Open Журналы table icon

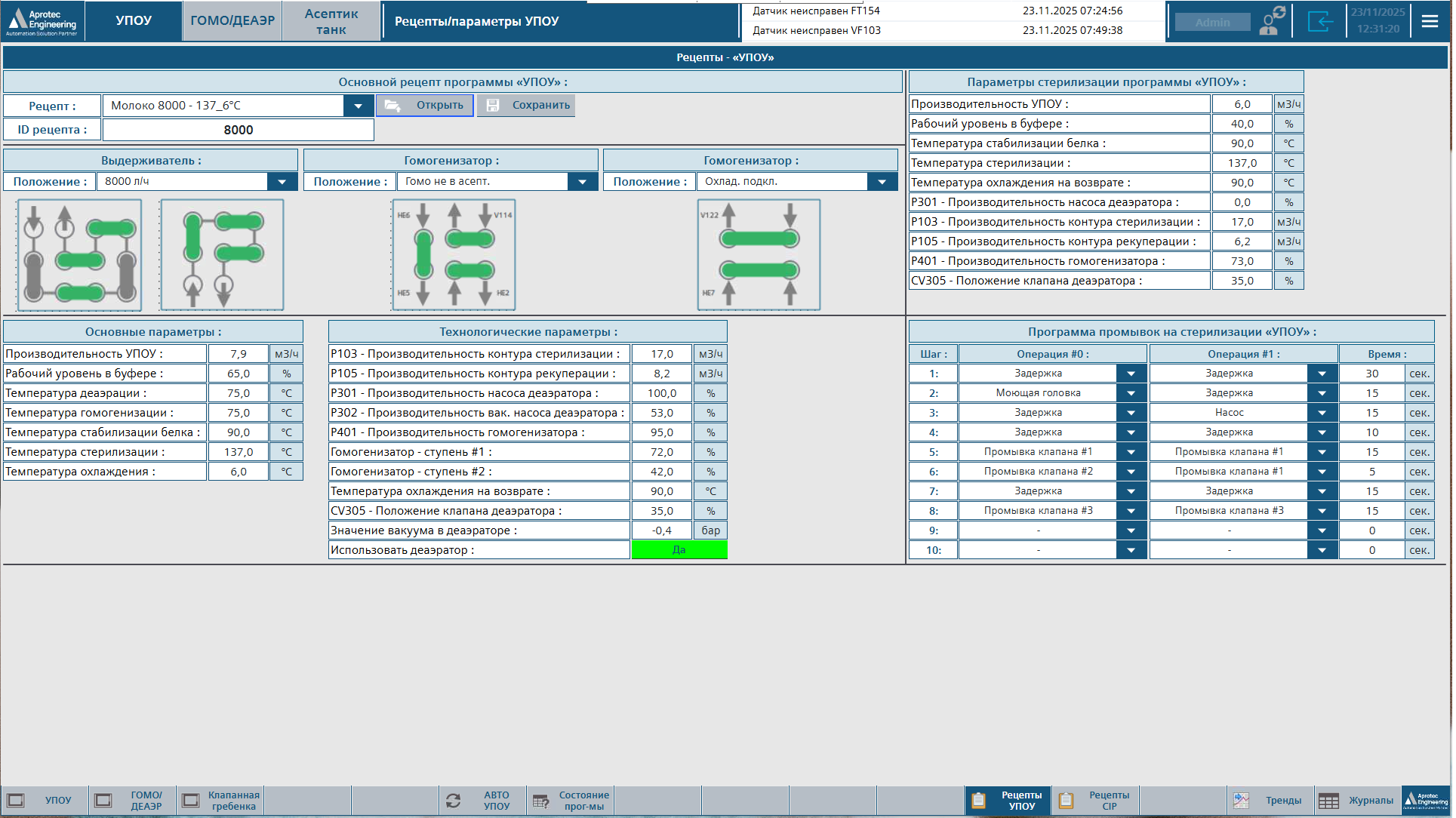pyautogui.click(x=1329, y=801)
